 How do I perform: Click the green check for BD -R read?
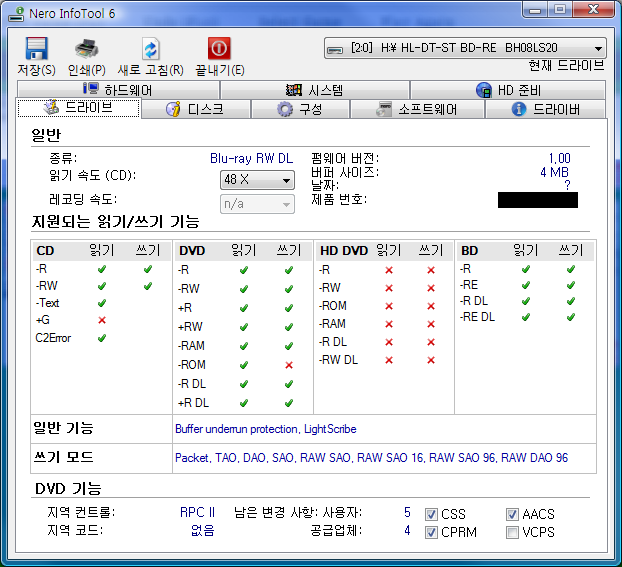click(x=526, y=269)
